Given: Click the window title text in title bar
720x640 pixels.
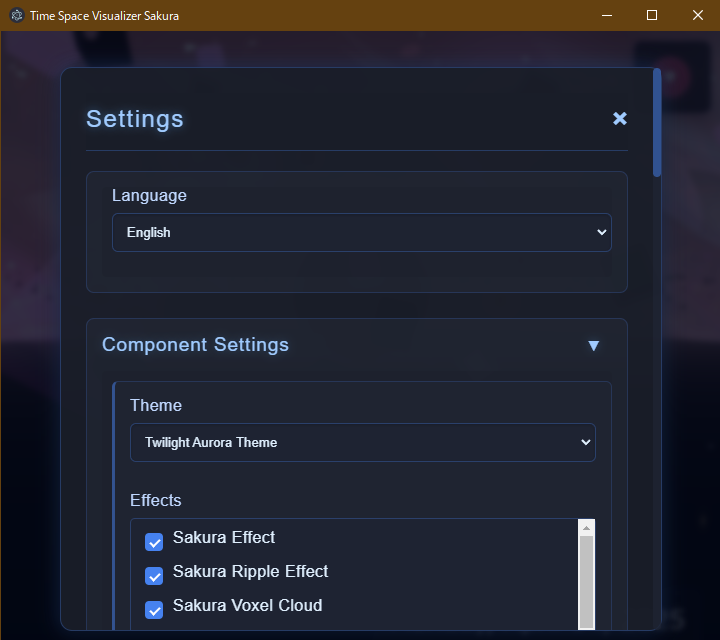Looking at the screenshot, I should click(x=104, y=16).
